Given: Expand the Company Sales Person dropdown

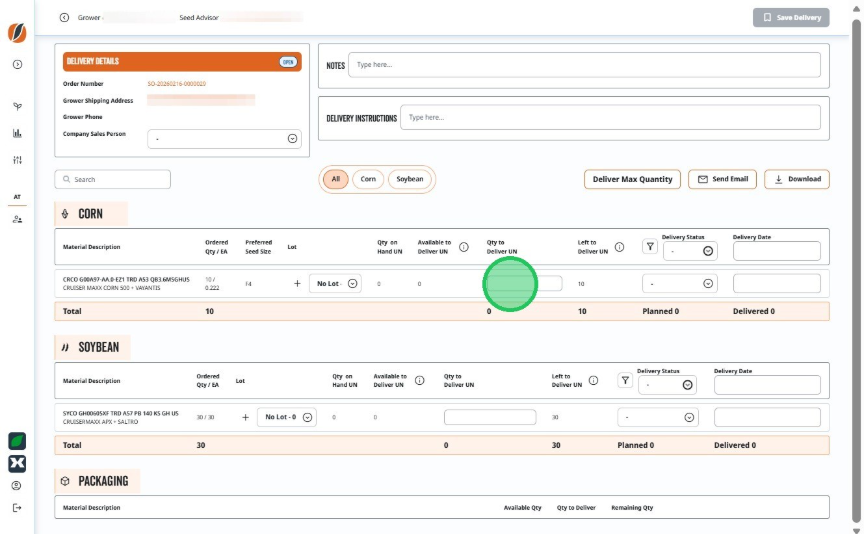Looking at the screenshot, I should pyautogui.click(x=224, y=139).
